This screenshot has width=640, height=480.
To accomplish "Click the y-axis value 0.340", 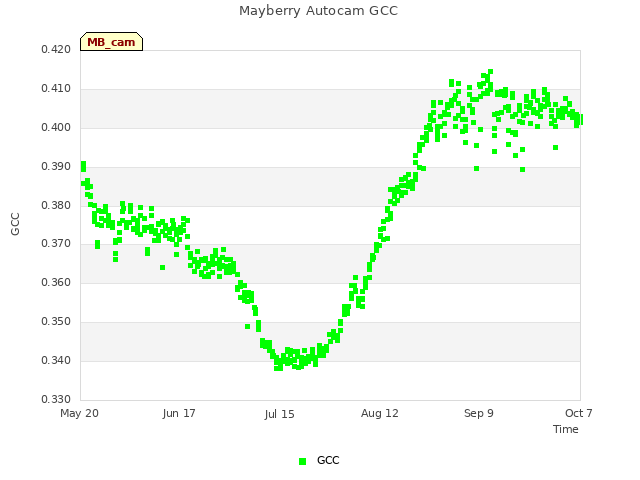I will pyautogui.click(x=56, y=360).
